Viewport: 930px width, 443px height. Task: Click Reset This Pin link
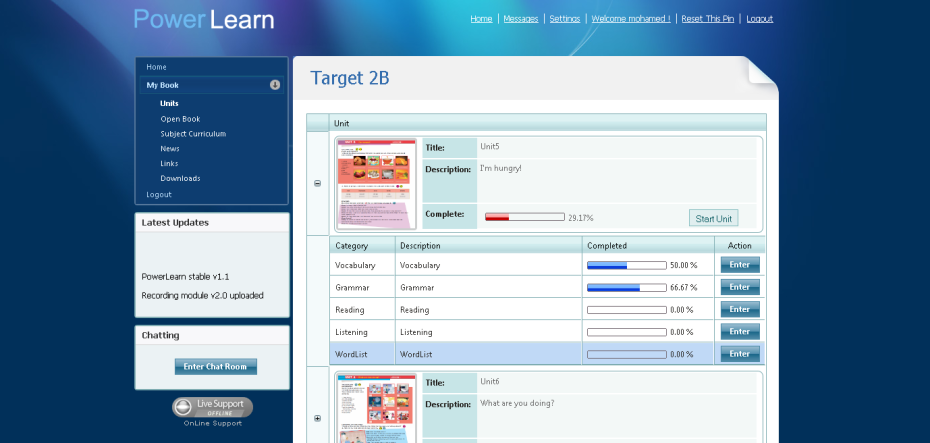[706, 19]
